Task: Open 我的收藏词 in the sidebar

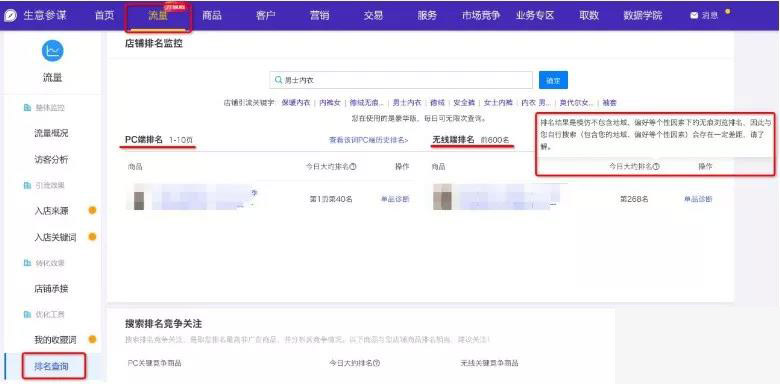Action: [55, 340]
